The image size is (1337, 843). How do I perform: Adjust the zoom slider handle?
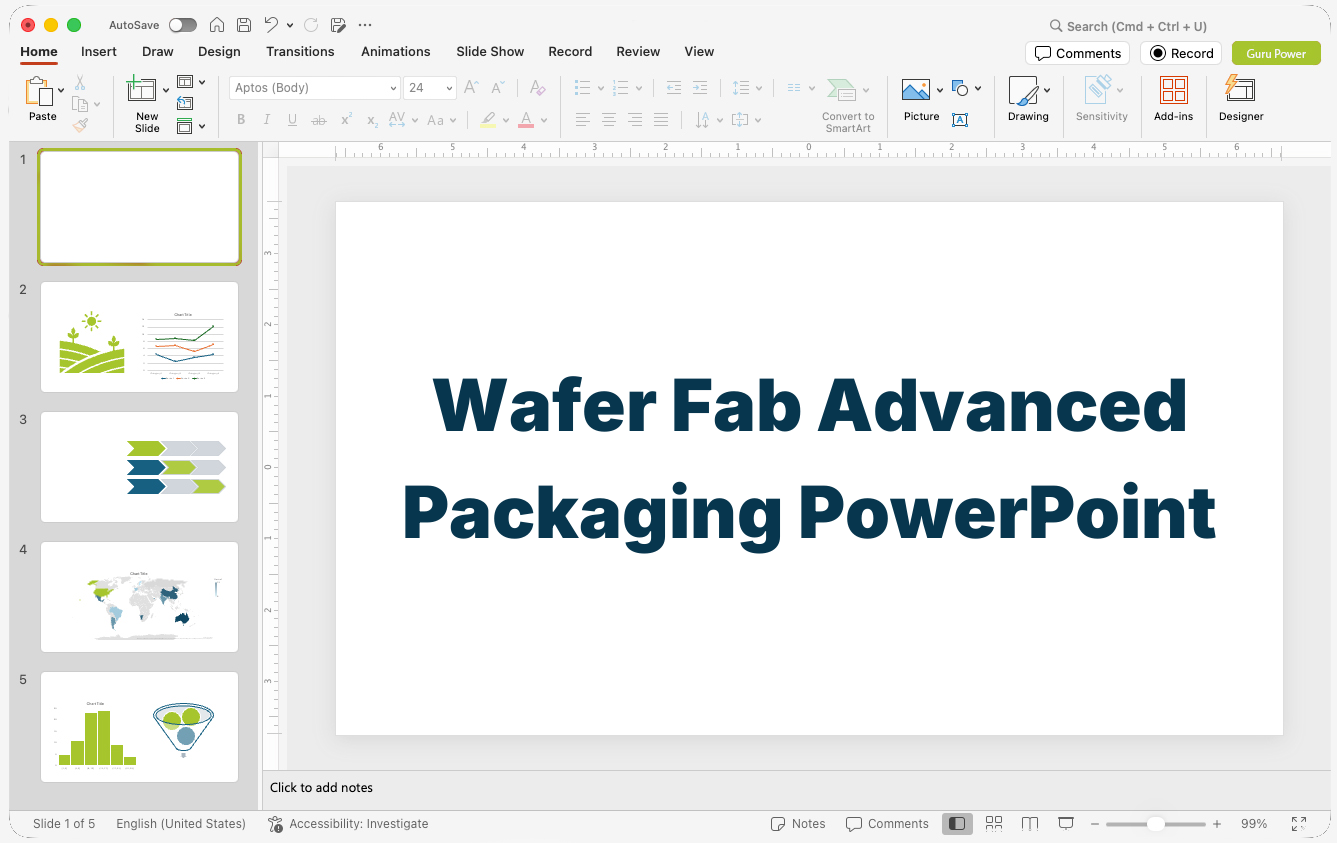click(1155, 824)
